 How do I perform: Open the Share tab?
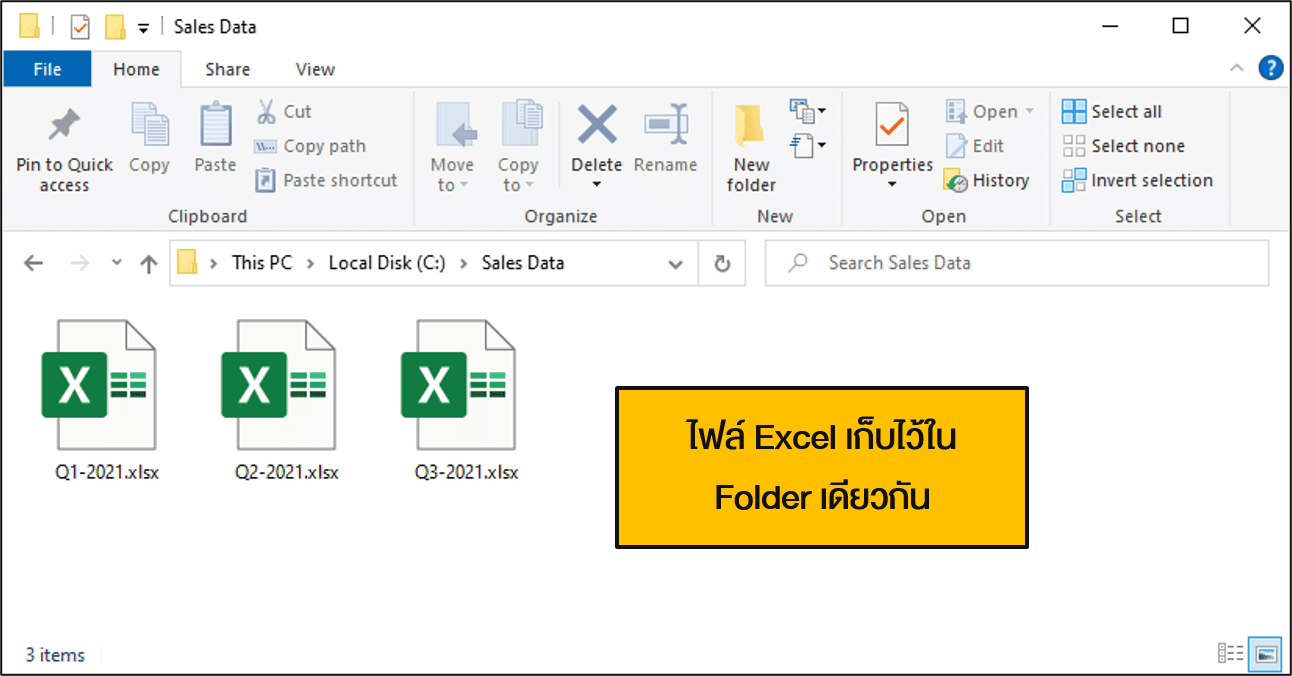click(227, 68)
